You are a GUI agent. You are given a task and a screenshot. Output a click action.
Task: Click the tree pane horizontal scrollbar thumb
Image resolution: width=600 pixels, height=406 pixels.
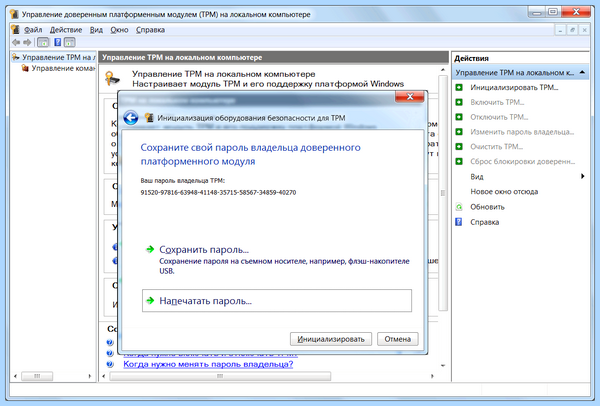37,376
